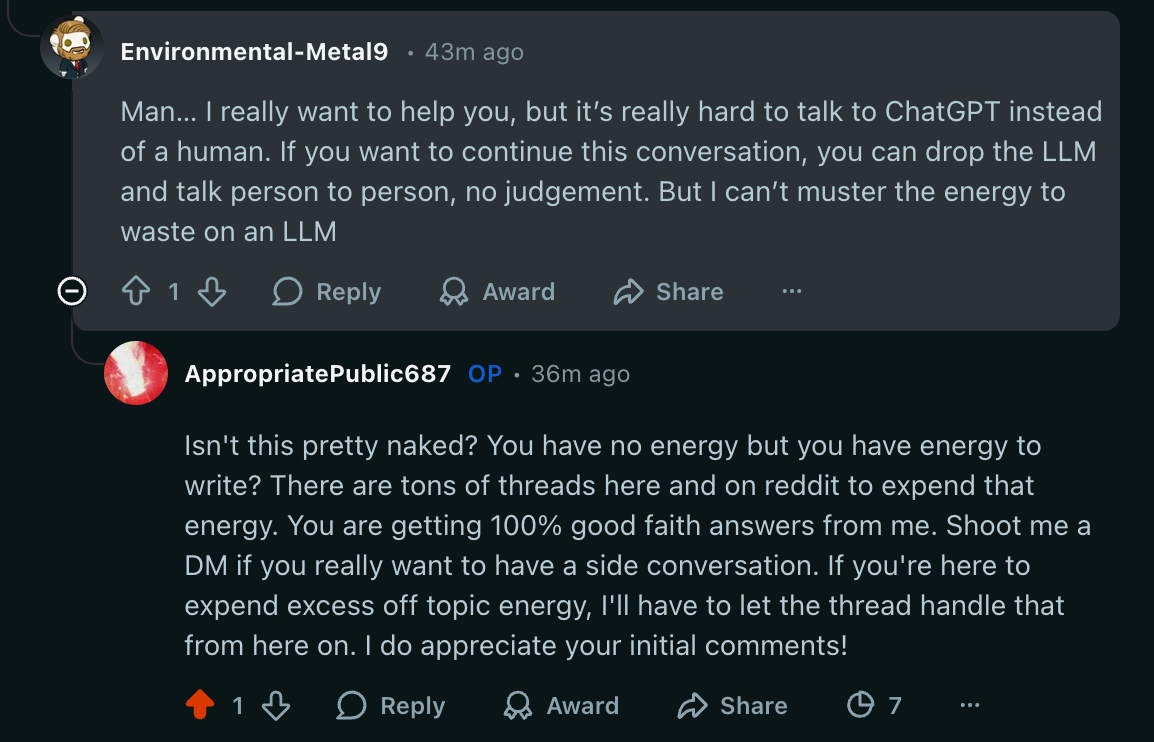The image size is (1154, 742).
Task: Give an Award to Environmental-Metal9's comment
Action: coord(497,292)
